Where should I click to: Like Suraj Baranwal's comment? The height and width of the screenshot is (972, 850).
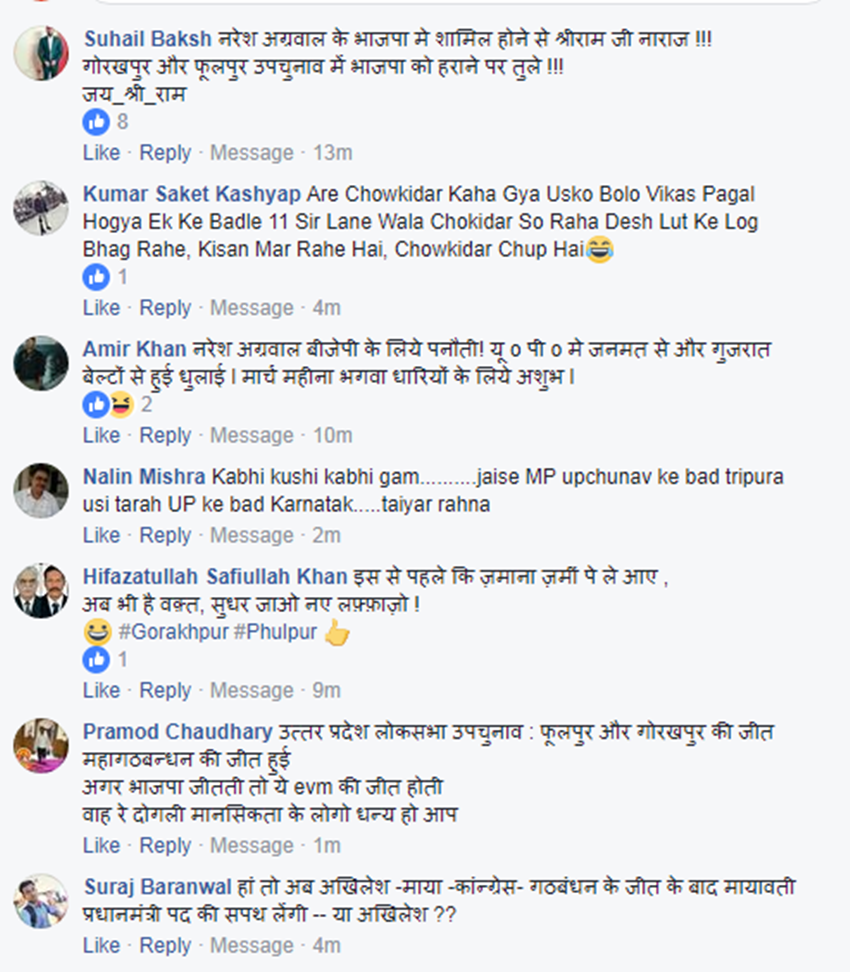(x=102, y=945)
